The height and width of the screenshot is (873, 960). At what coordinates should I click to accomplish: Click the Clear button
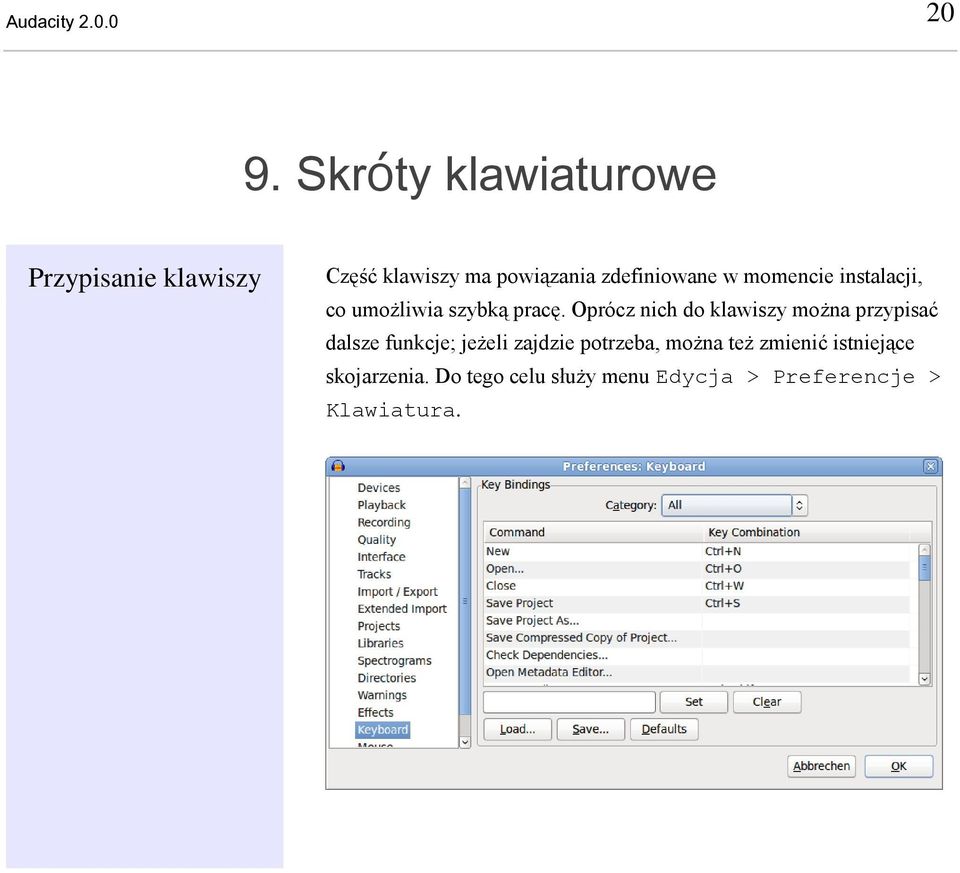767,702
